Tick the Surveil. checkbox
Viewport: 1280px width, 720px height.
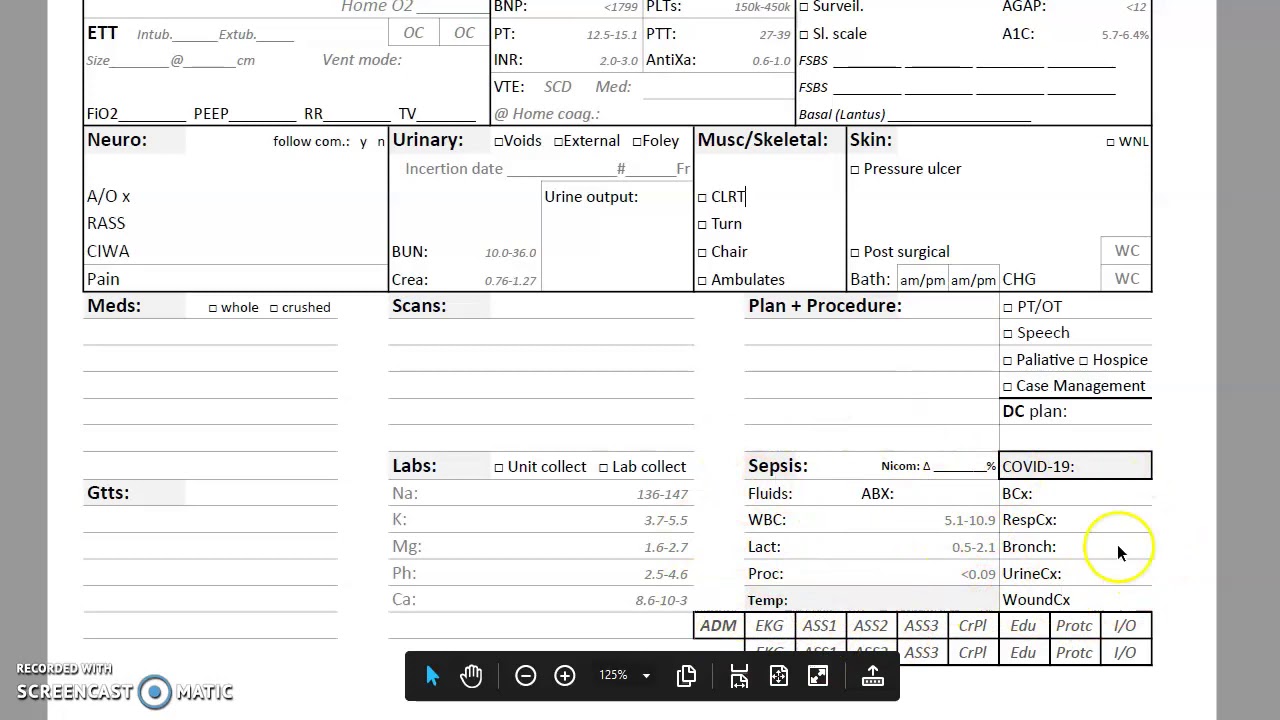pyautogui.click(x=804, y=7)
